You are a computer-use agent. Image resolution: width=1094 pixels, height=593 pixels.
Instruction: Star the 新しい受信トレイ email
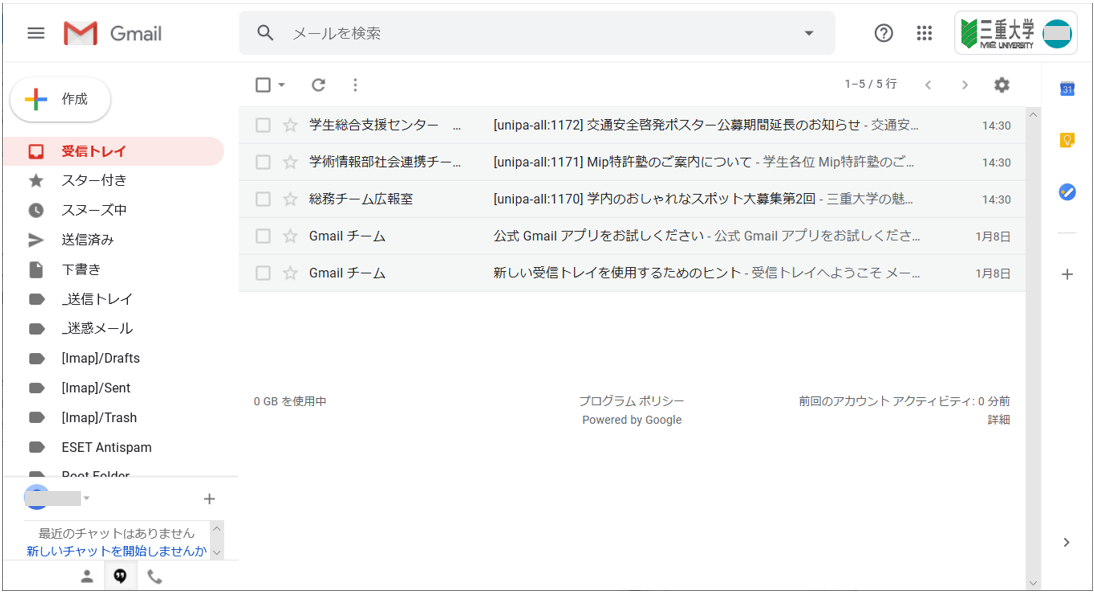coord(290,273)
